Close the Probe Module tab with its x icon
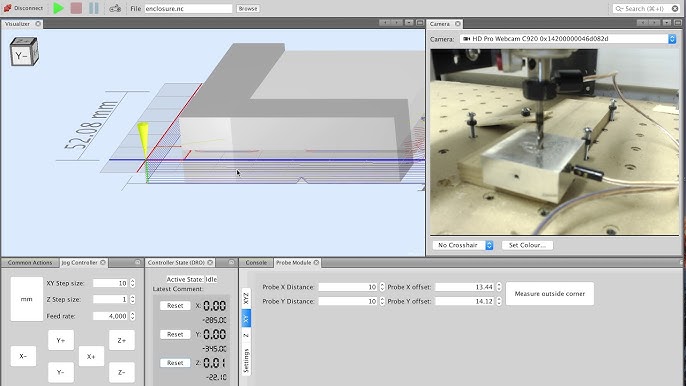This screenshot has height=386, width=686. tap(316, 263)
